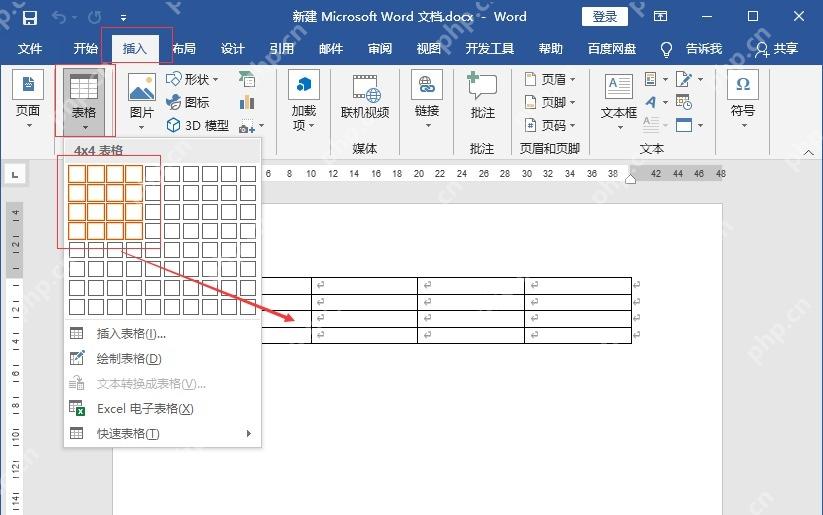Click the chart icon in the illustrations group

(x=247, y=102)
